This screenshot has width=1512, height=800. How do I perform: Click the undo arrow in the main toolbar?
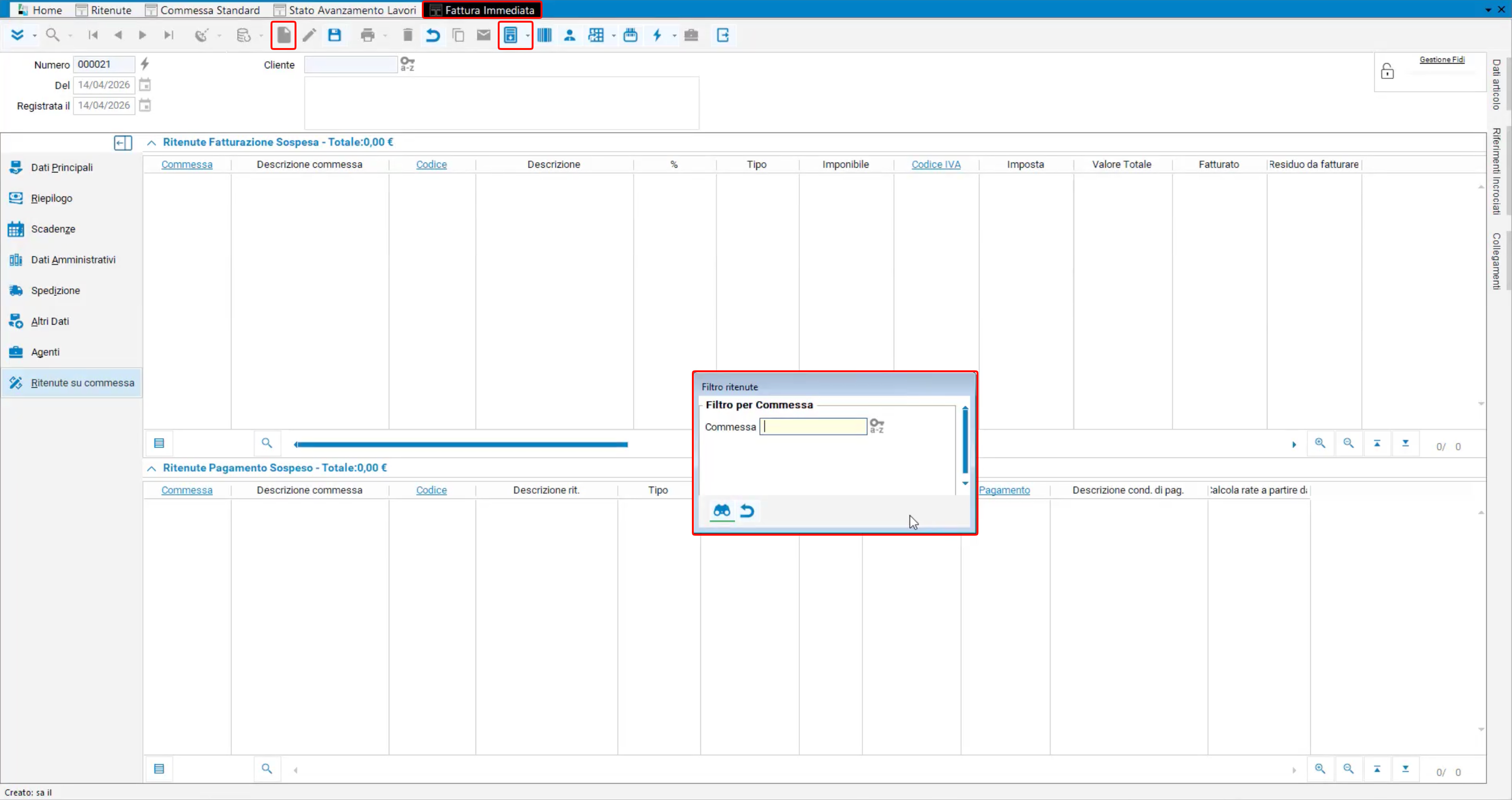pyautogui.click(x=433, y=35)
